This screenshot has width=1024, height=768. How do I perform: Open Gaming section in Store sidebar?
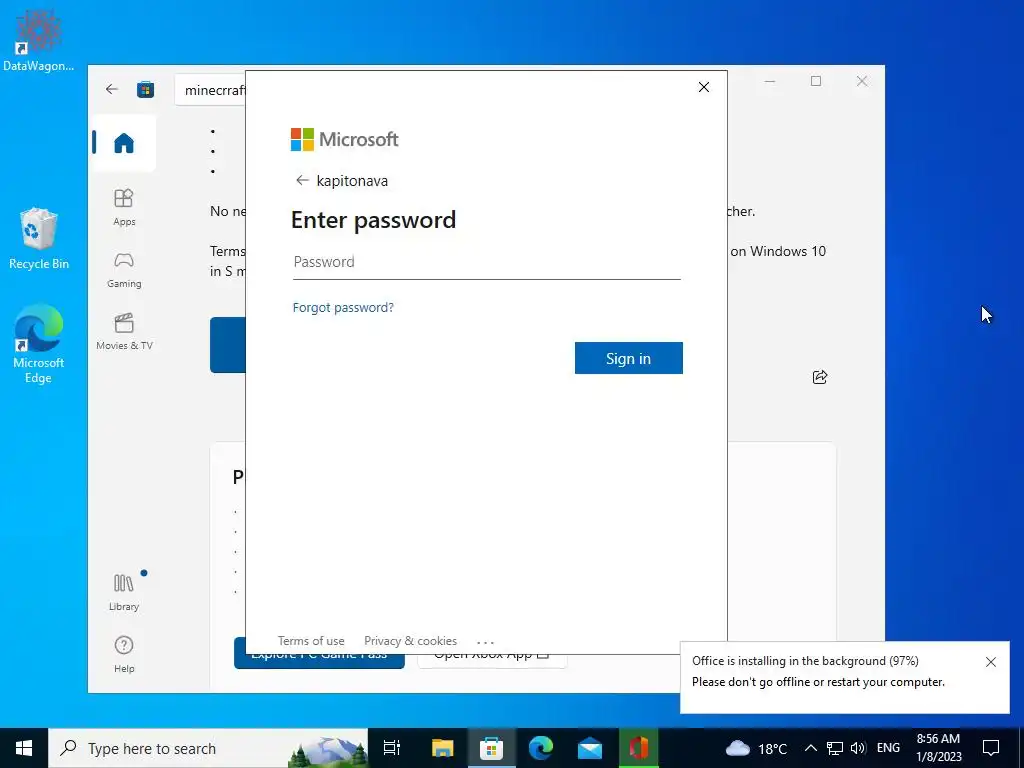pos(123,270)
